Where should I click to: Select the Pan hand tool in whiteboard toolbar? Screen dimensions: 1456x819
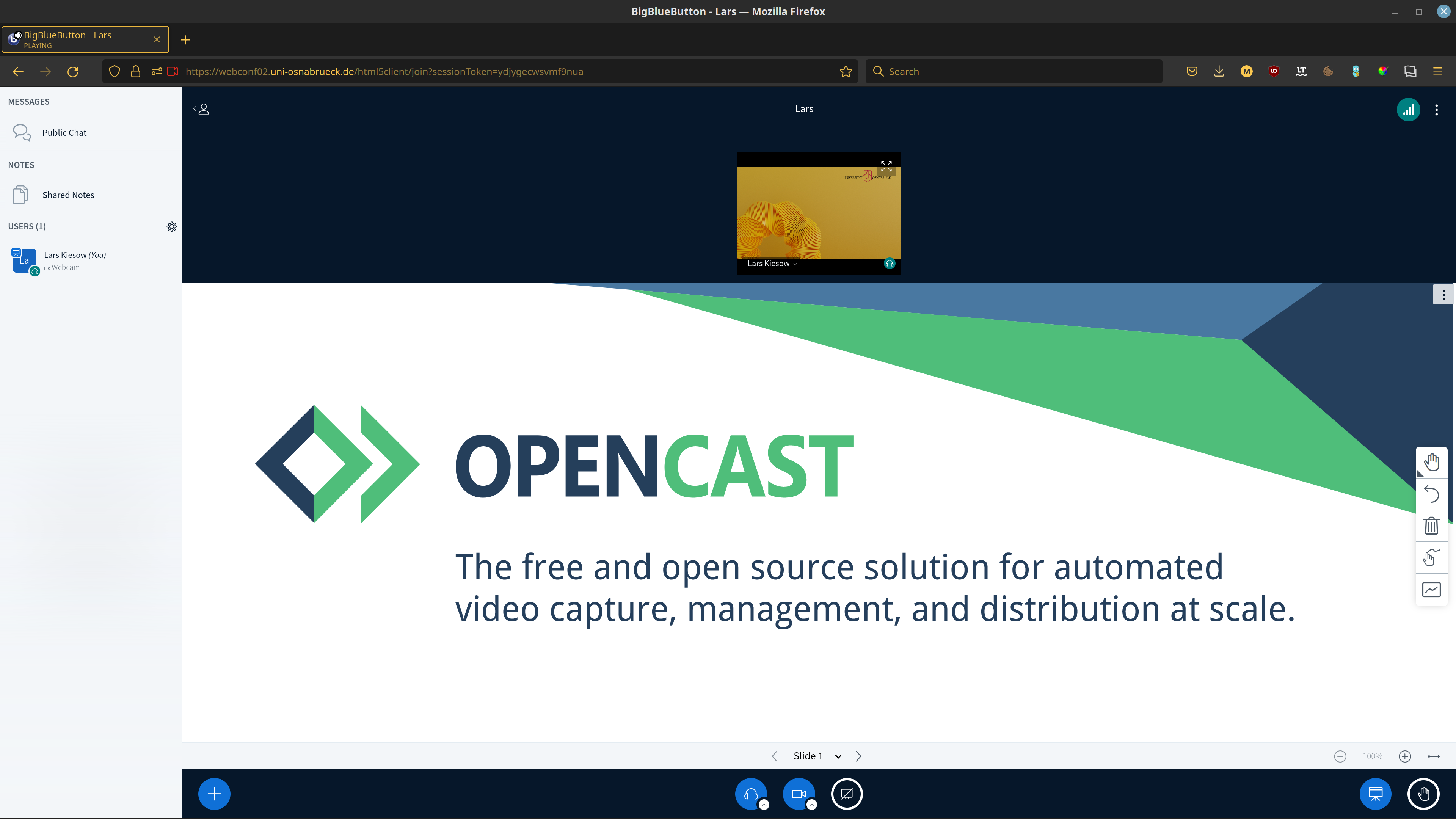point(1431,462)
